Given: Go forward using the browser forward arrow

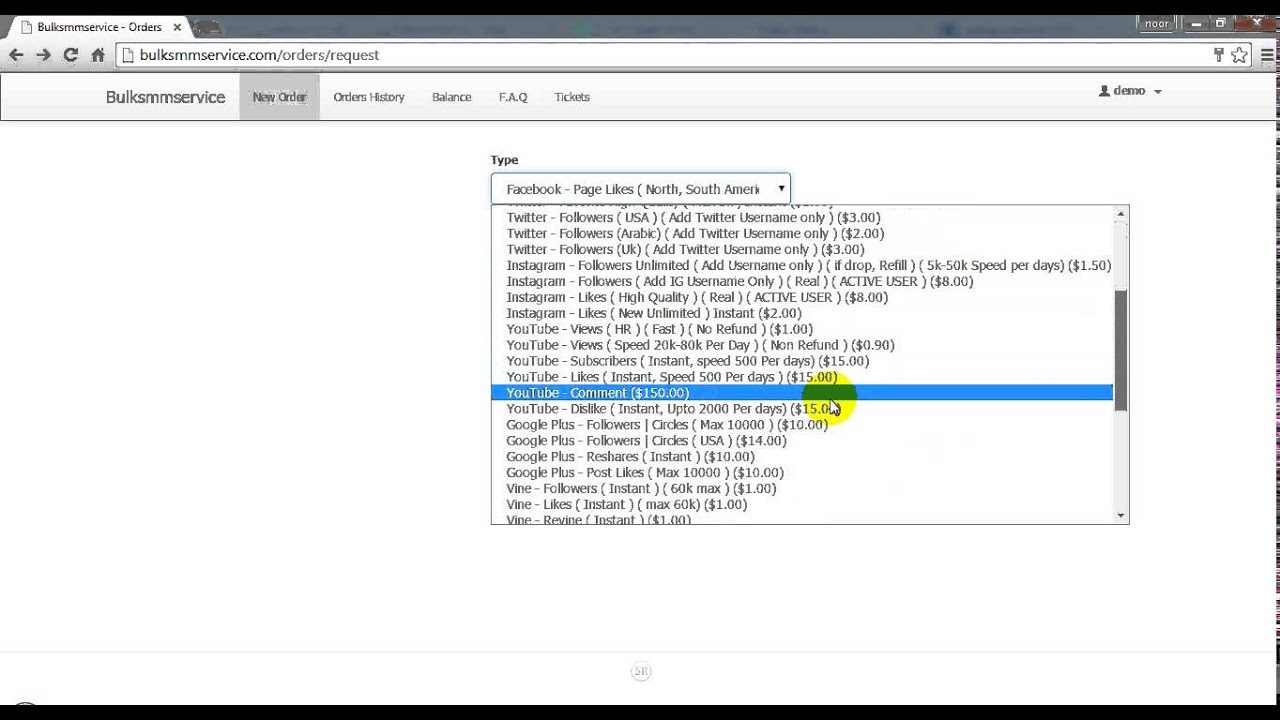Looking at the screenshot, I should (43, 55).
